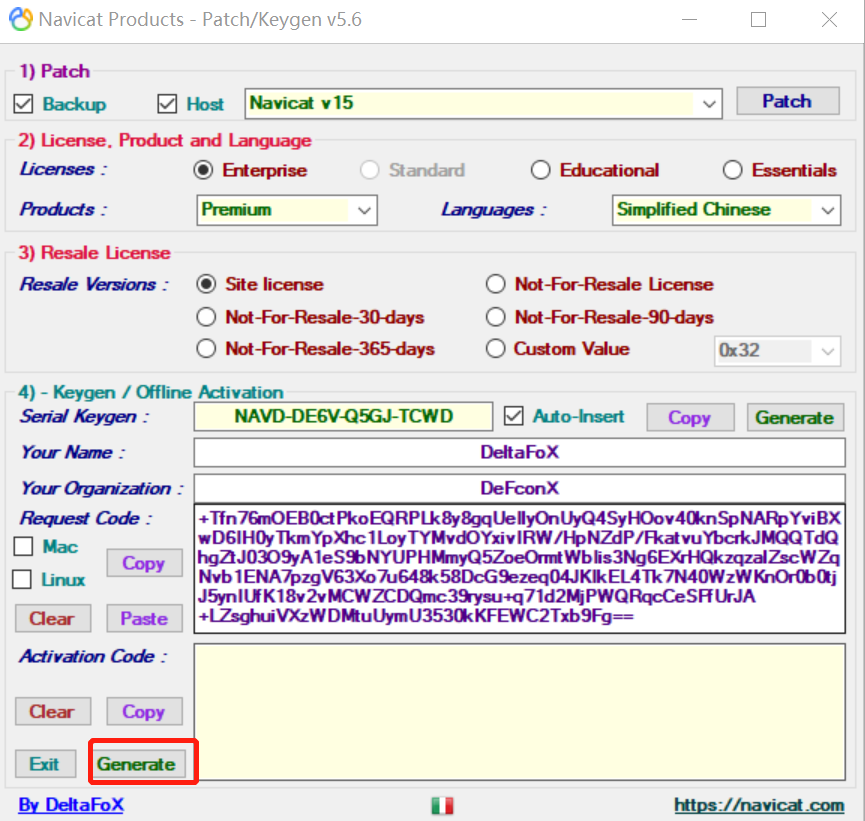Open the 0x32 custom value dropdown
This screenshot has width=865, height=821.
coord(777,351)
